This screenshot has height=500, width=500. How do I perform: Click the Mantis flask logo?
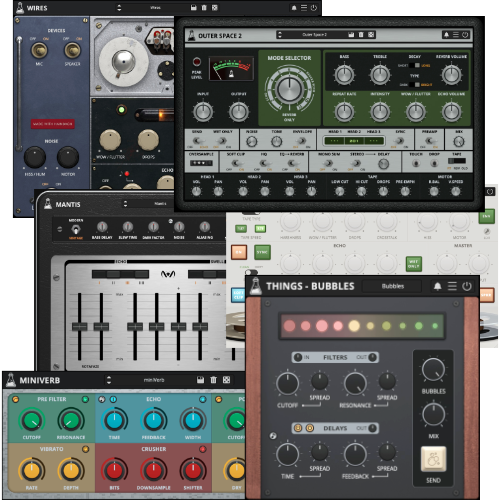48,204
